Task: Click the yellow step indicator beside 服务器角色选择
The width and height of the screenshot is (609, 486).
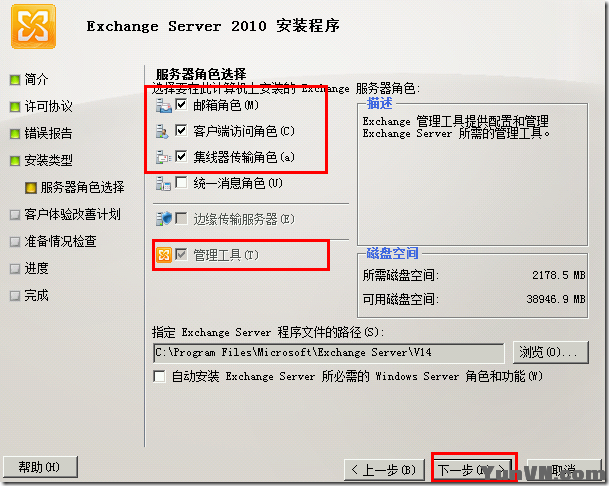Action: (31, 188)
